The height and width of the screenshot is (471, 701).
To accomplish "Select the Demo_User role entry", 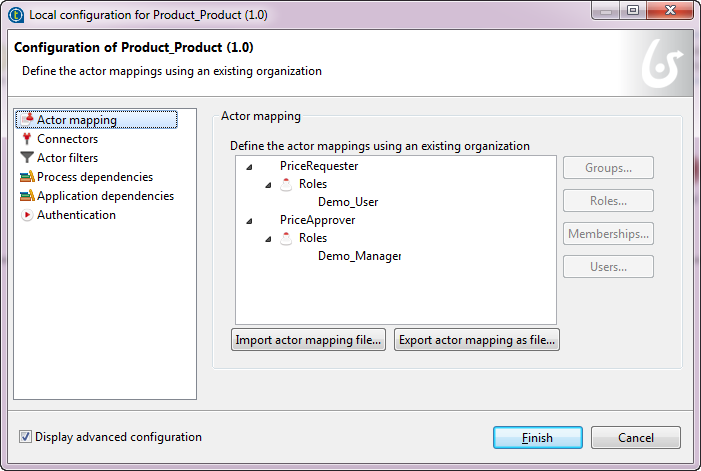I will click(x=348, y=202).
